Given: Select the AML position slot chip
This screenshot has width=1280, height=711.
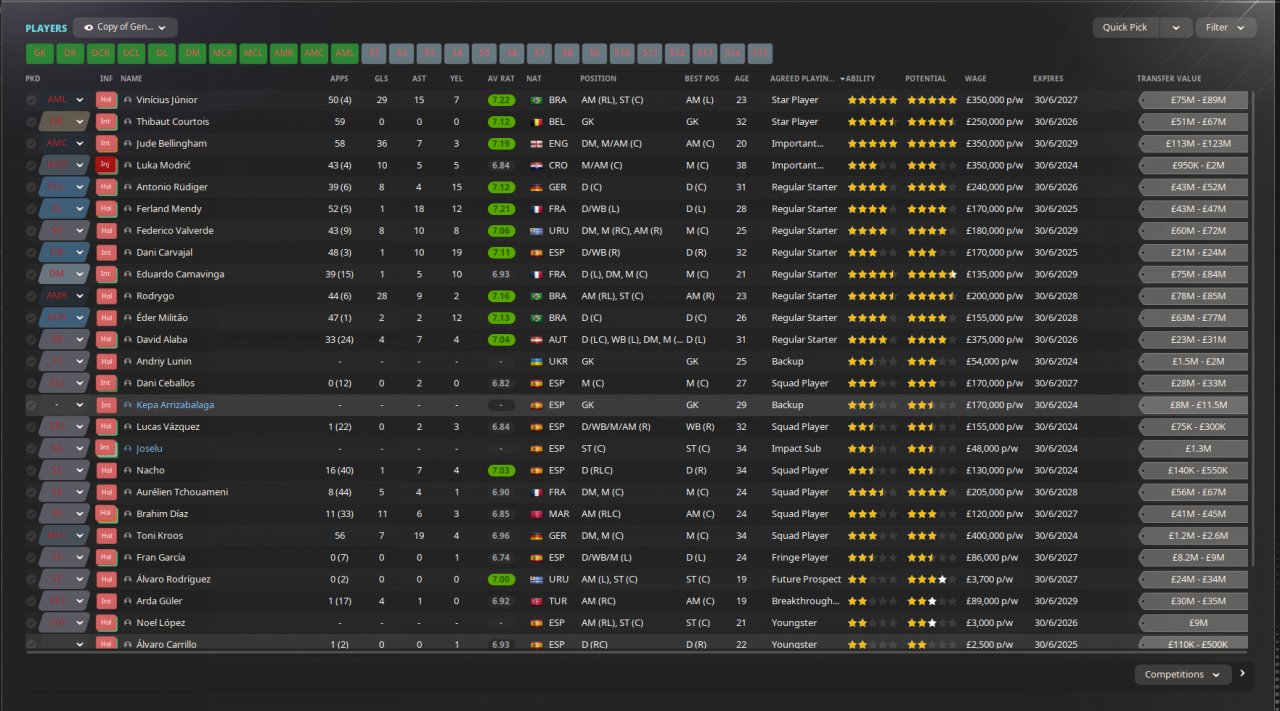Looking at the screenshot, I should tap(344, 54).
